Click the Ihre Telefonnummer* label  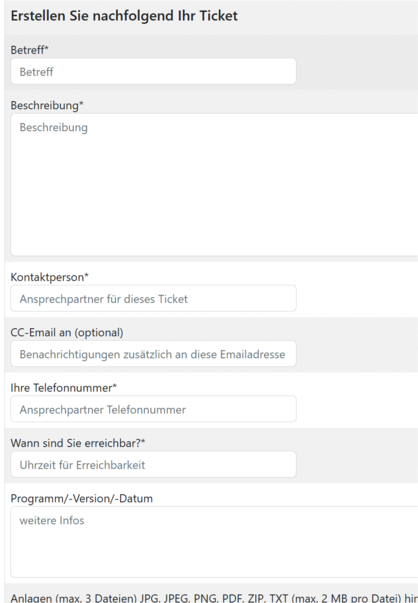[63, 388]
